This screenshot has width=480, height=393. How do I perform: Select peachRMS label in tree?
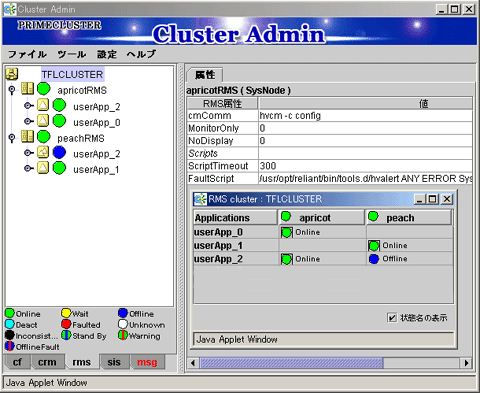81,138
